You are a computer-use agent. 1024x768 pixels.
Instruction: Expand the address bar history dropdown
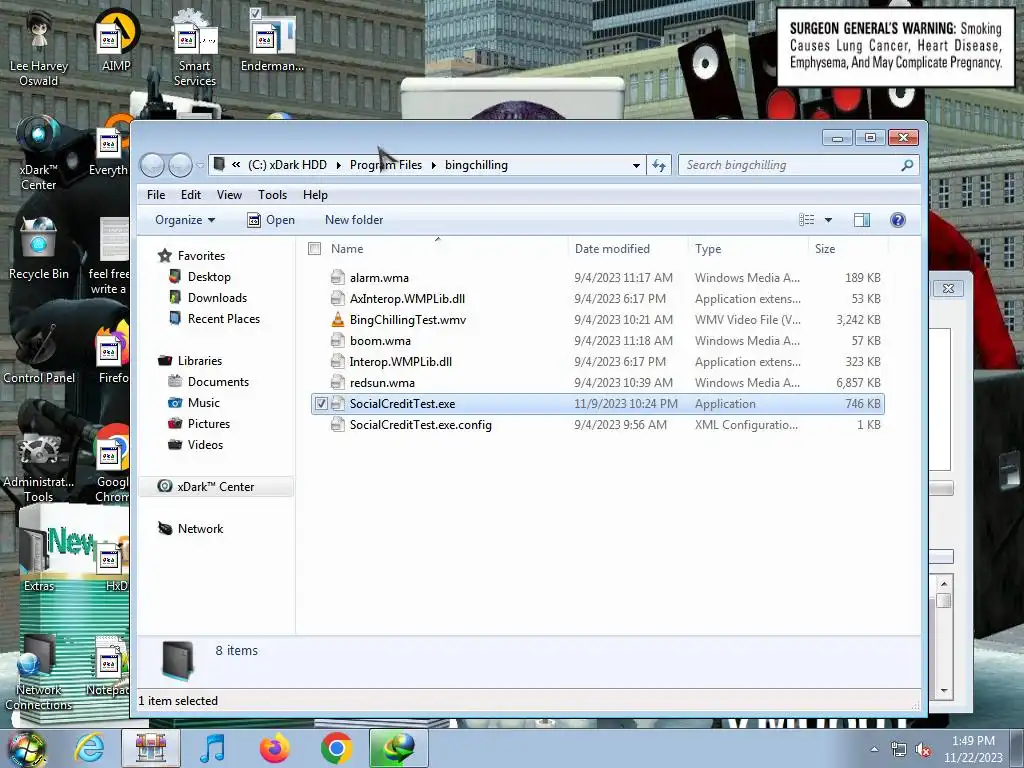click(x=636, y=165)
